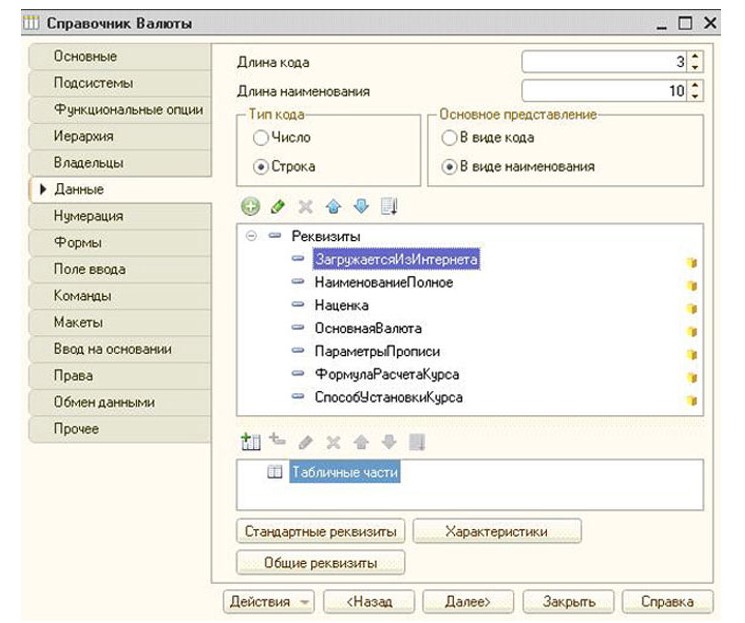
Task: Move attribute down with blue arrow
Action: [361, 207]
